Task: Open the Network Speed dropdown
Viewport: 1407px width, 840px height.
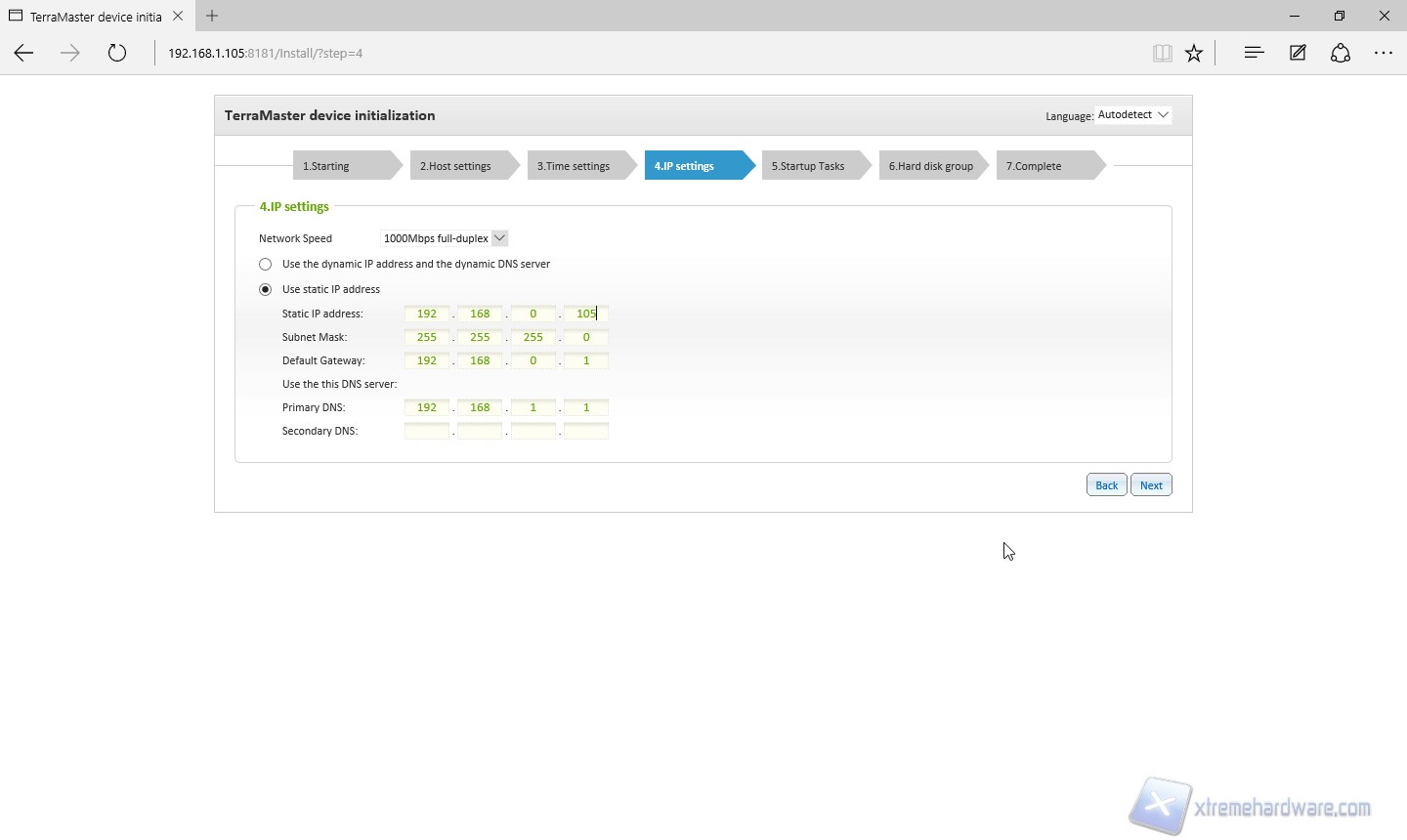Action: coord(445,238)
